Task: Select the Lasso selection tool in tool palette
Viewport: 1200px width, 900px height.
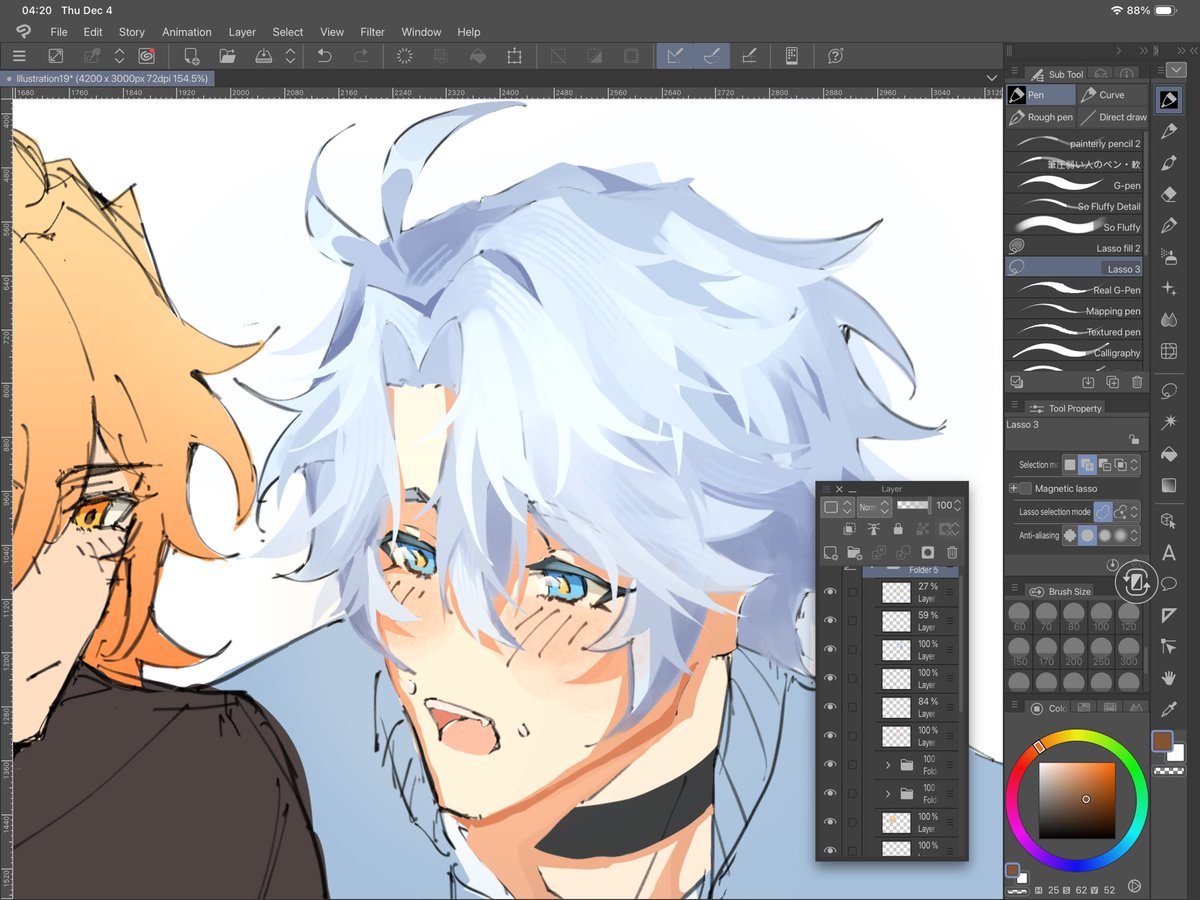Action: 1168,390
